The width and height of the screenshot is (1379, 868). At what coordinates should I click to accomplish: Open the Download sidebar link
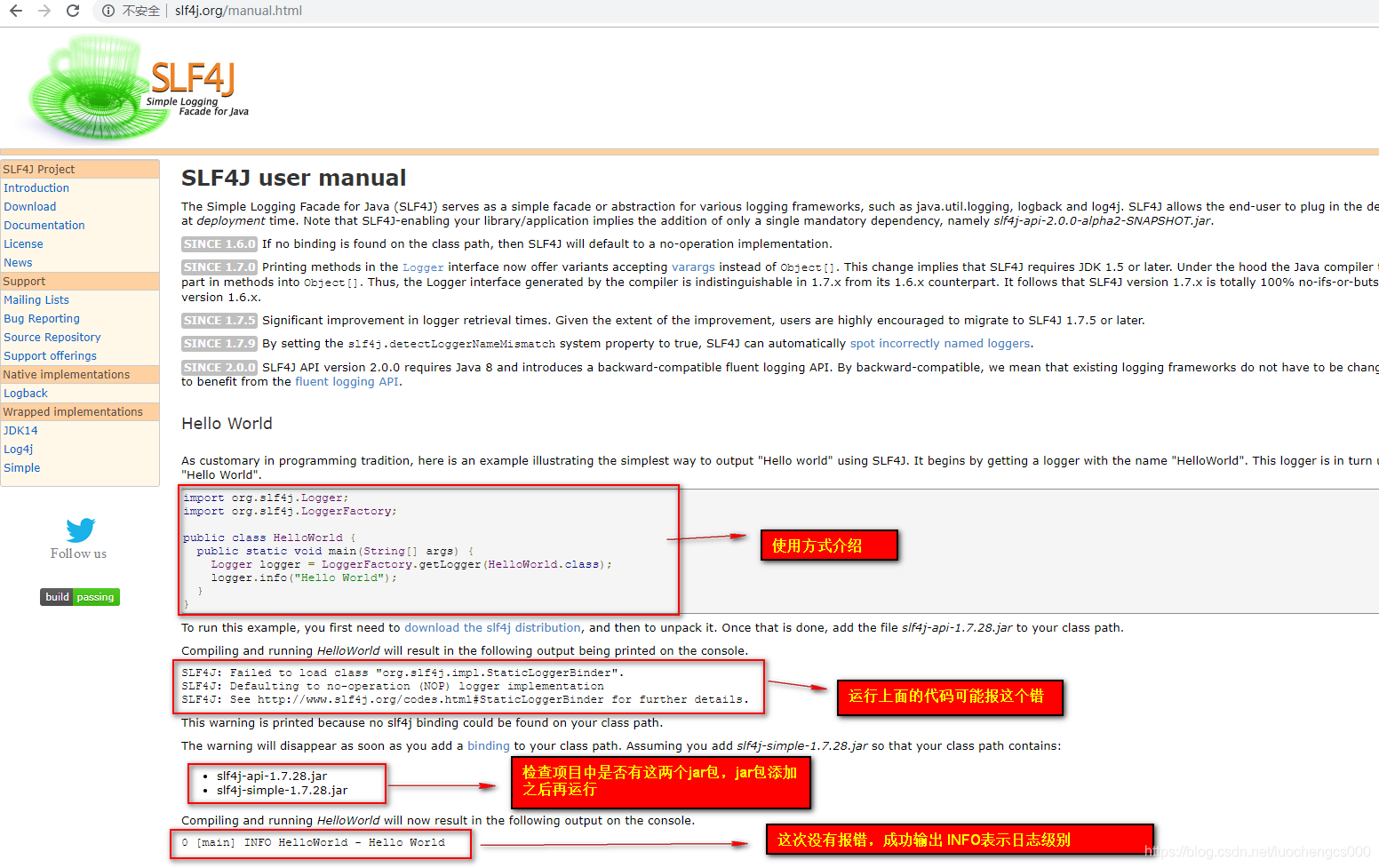click(30, 206)
